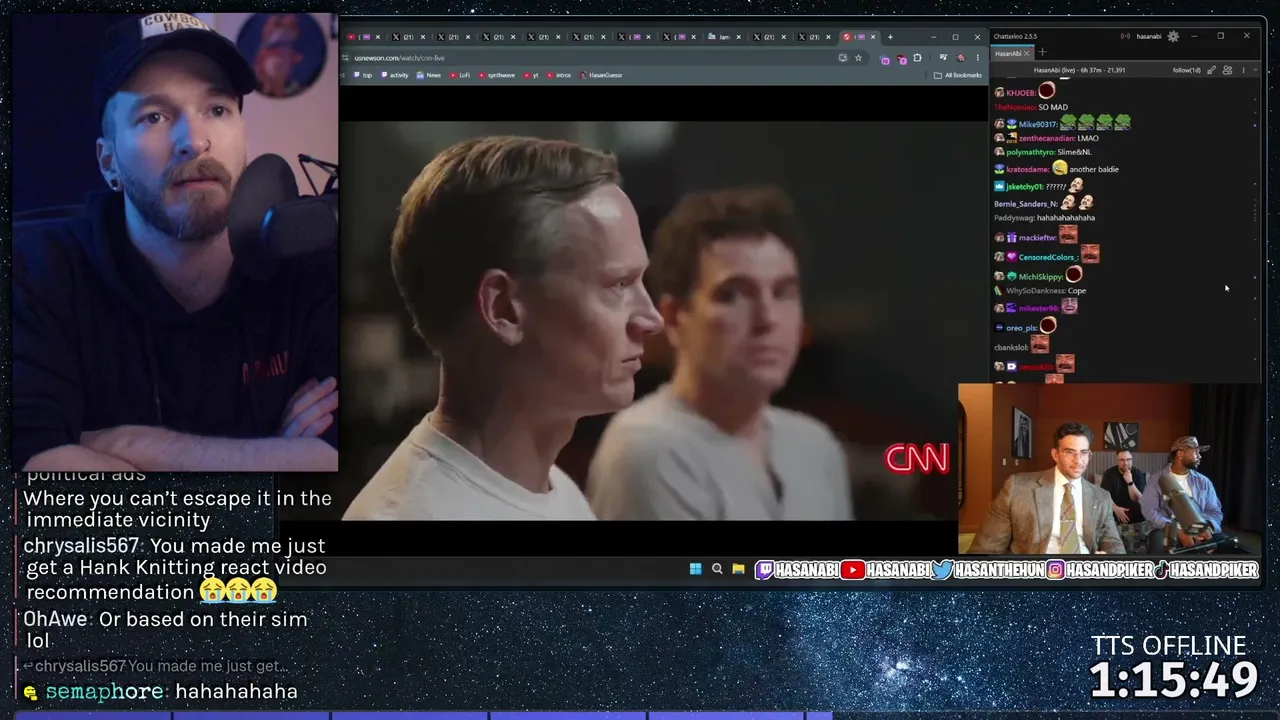This screenshot has width=1280, height=720.
Task: Close the active CNN live browser tab
Action: pos(873,37)
